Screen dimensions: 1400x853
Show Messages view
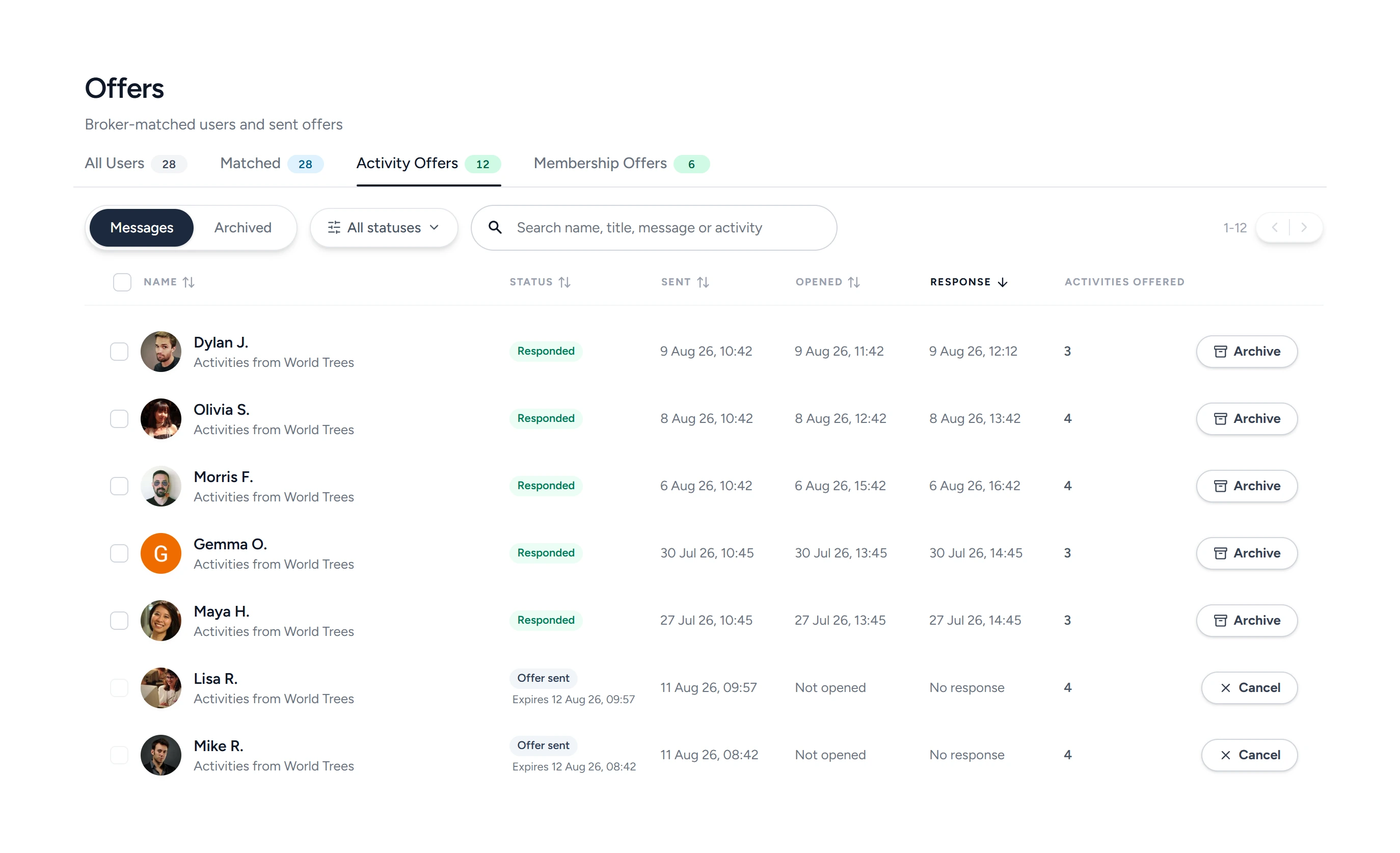(142, 227)
